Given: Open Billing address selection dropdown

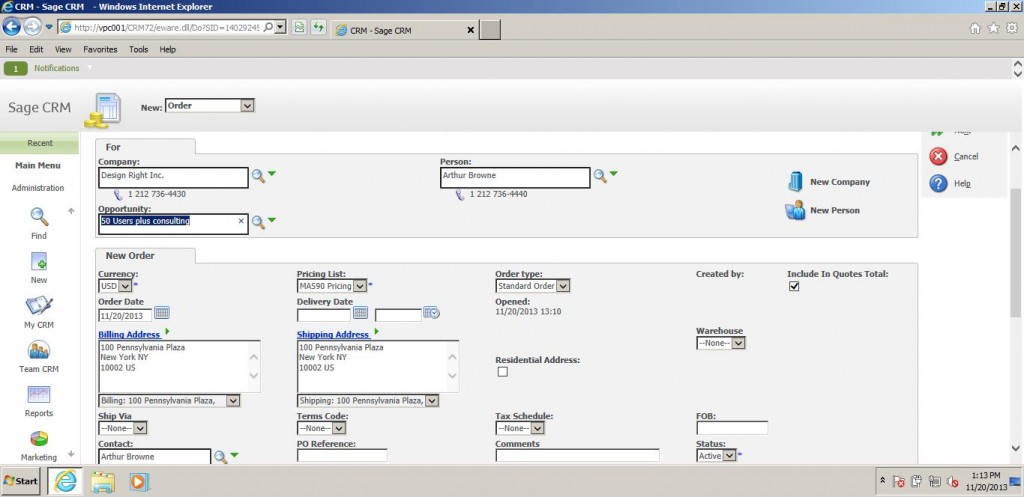Looking at the screenshot, I should 169,401.
